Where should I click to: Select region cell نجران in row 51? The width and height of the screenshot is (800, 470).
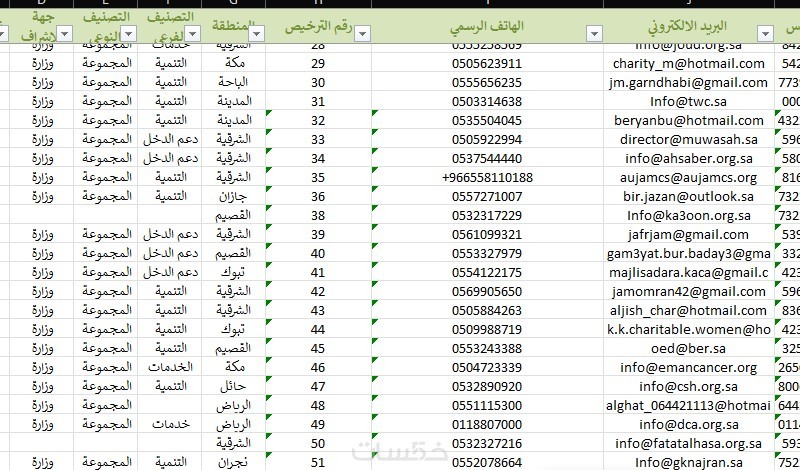pos(234,462)
